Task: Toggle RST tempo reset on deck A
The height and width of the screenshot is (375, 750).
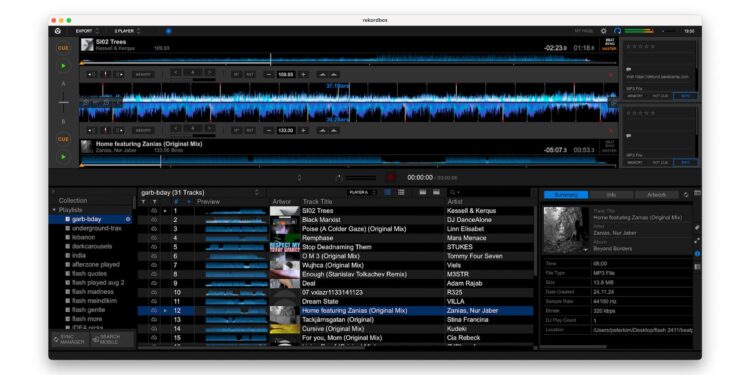Action: (x=250, y=75)
